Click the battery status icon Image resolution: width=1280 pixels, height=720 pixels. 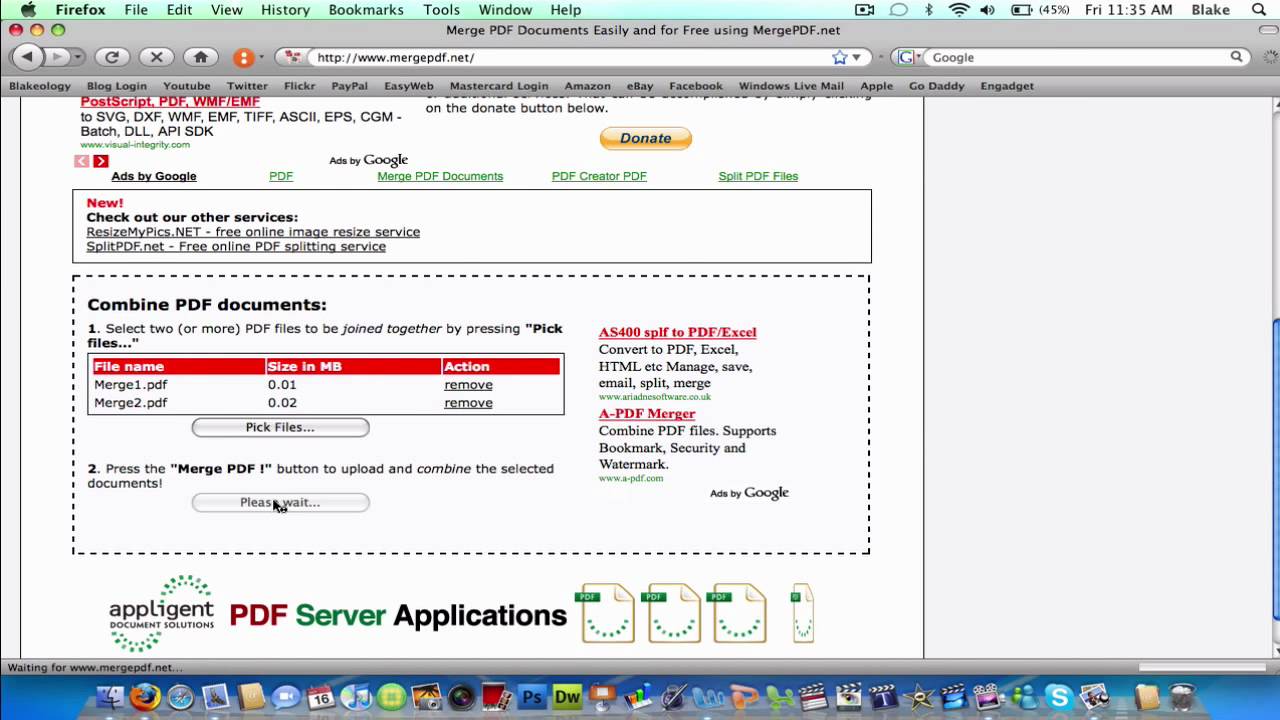tap(1021, 10)
